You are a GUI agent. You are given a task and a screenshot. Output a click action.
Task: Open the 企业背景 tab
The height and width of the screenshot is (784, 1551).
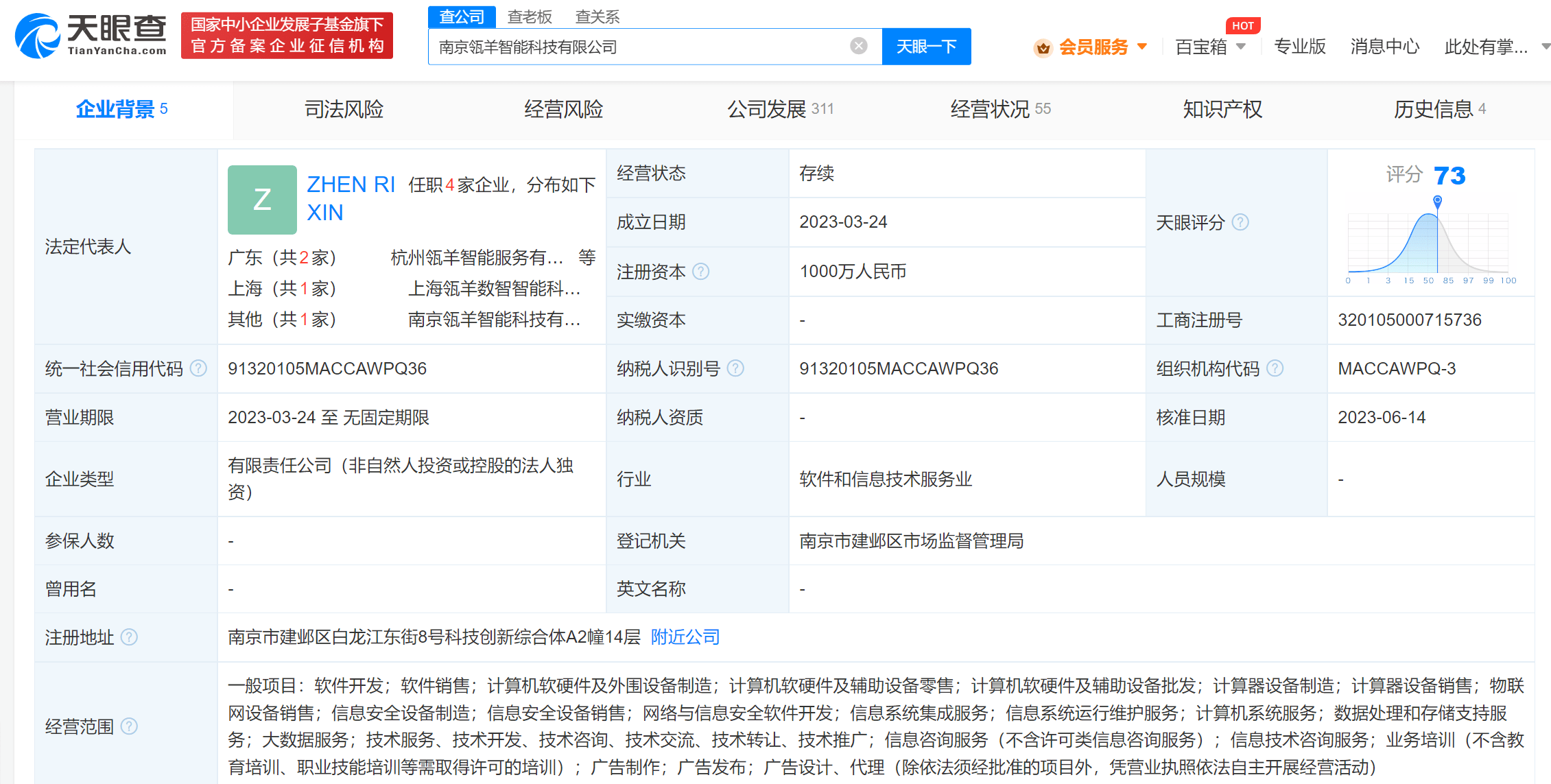tap(122, 109)
